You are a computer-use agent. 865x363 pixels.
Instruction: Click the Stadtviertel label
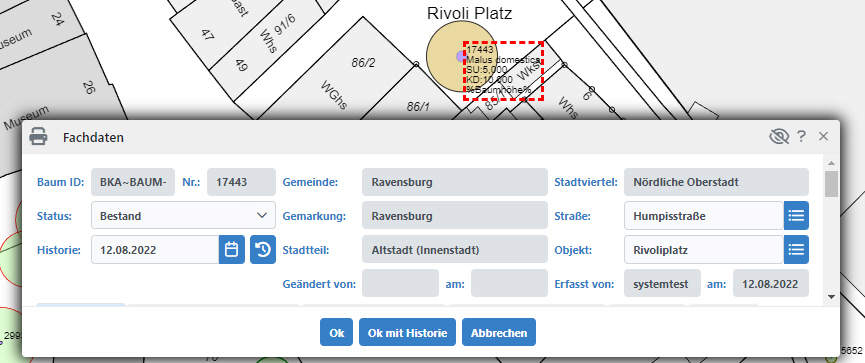coord(585,182)
